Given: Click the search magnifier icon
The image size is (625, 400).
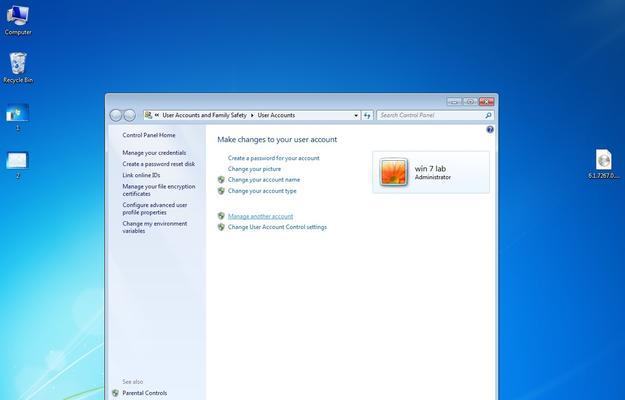Looking at the screenshot, I should click(488, 115).
